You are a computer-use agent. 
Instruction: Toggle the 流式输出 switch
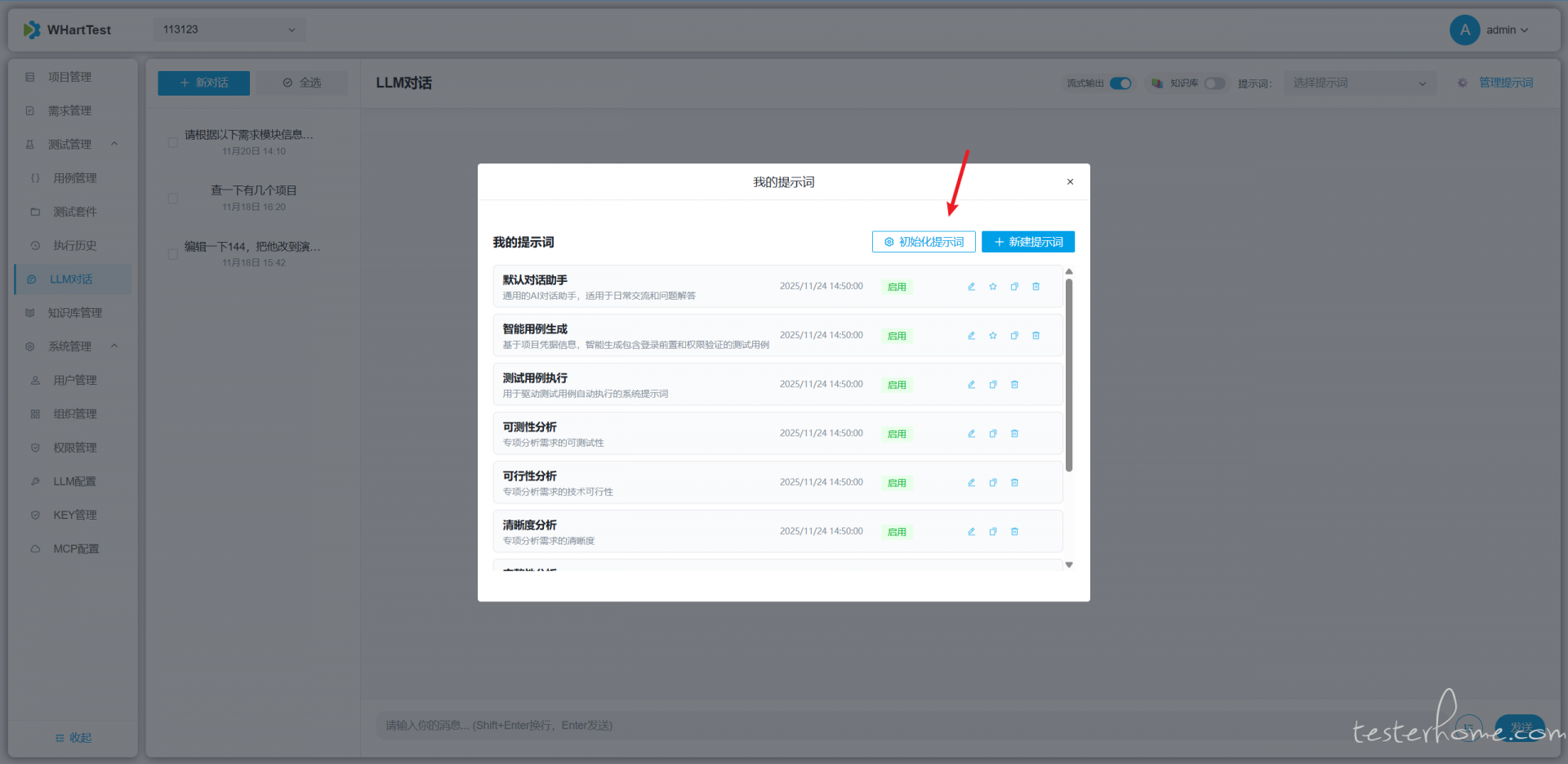(1120, 83)
